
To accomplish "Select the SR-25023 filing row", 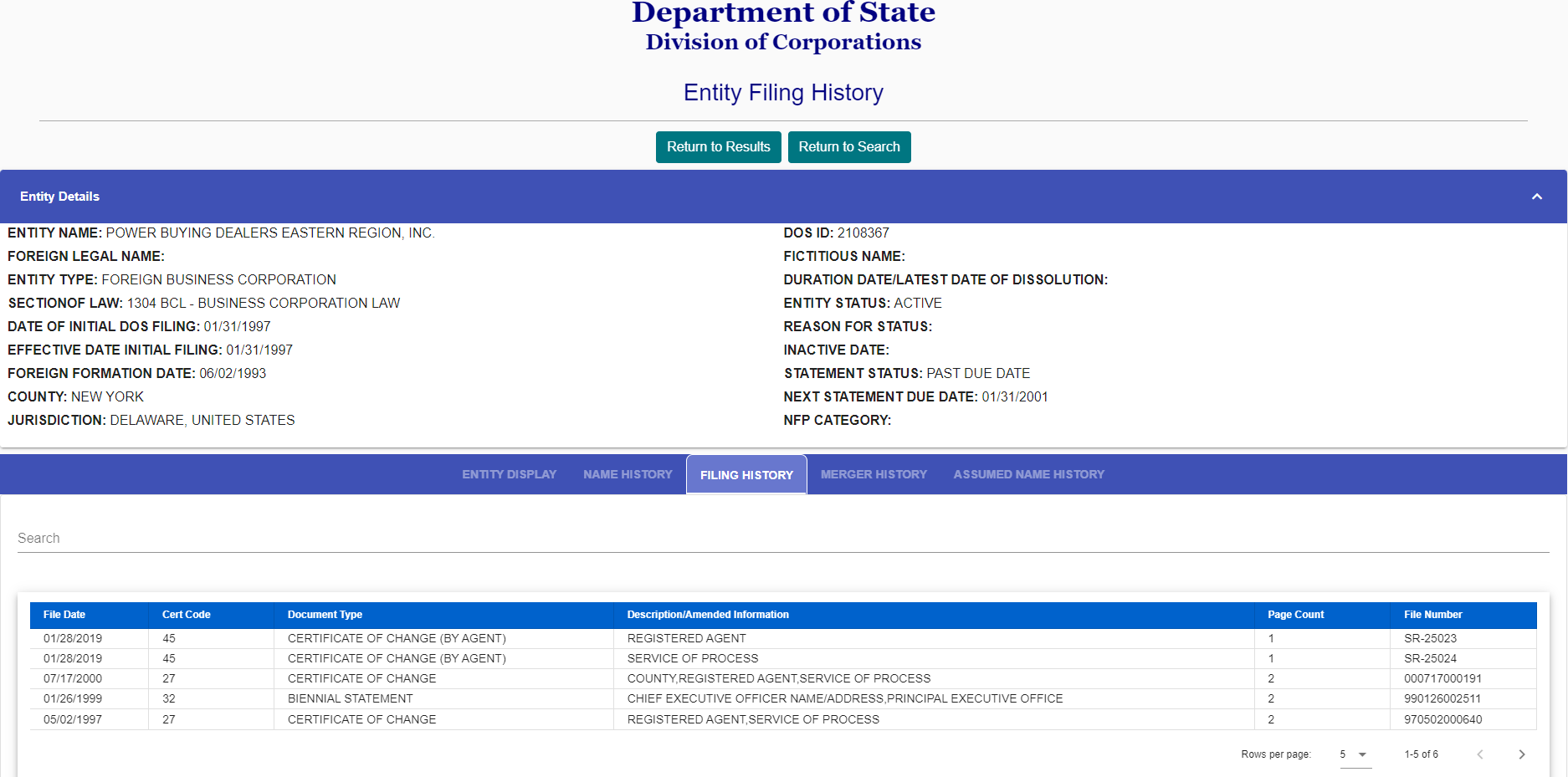I will click(783, 638).
